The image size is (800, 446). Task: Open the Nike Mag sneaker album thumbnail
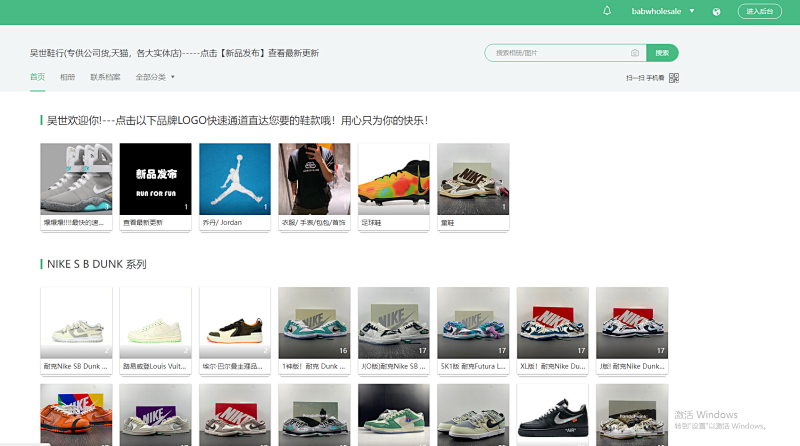76,179
